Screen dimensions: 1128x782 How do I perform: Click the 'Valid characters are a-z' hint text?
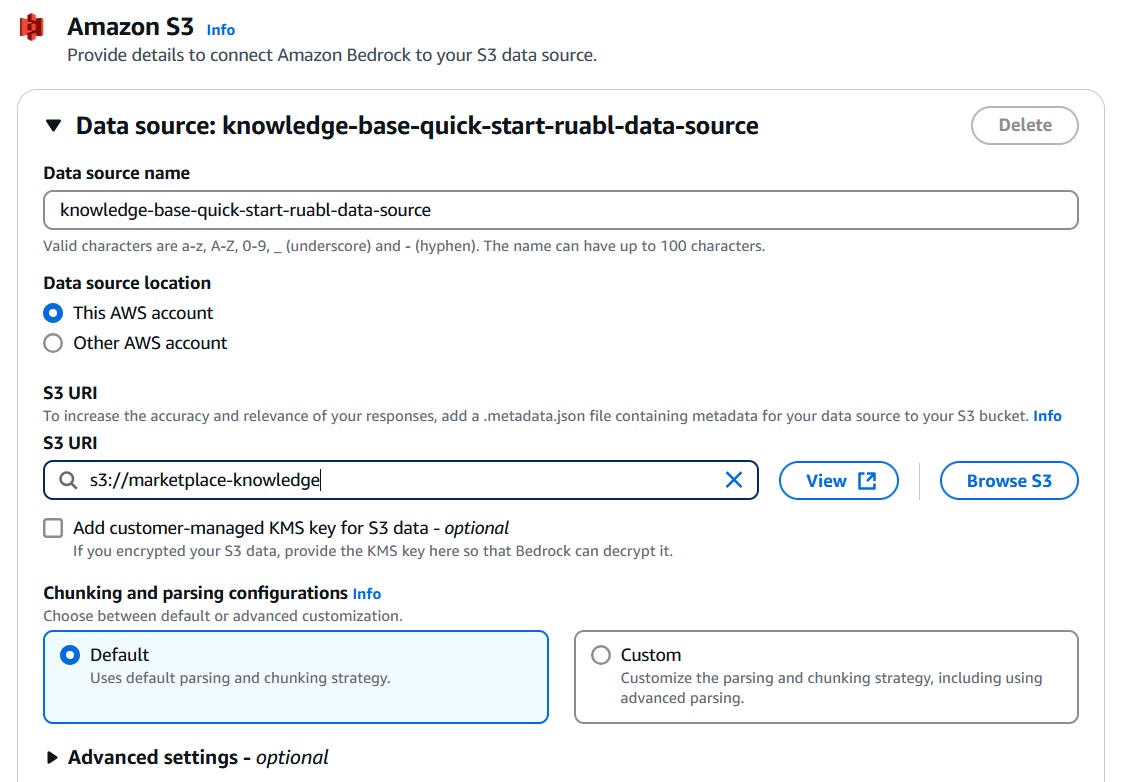(404, 246)
